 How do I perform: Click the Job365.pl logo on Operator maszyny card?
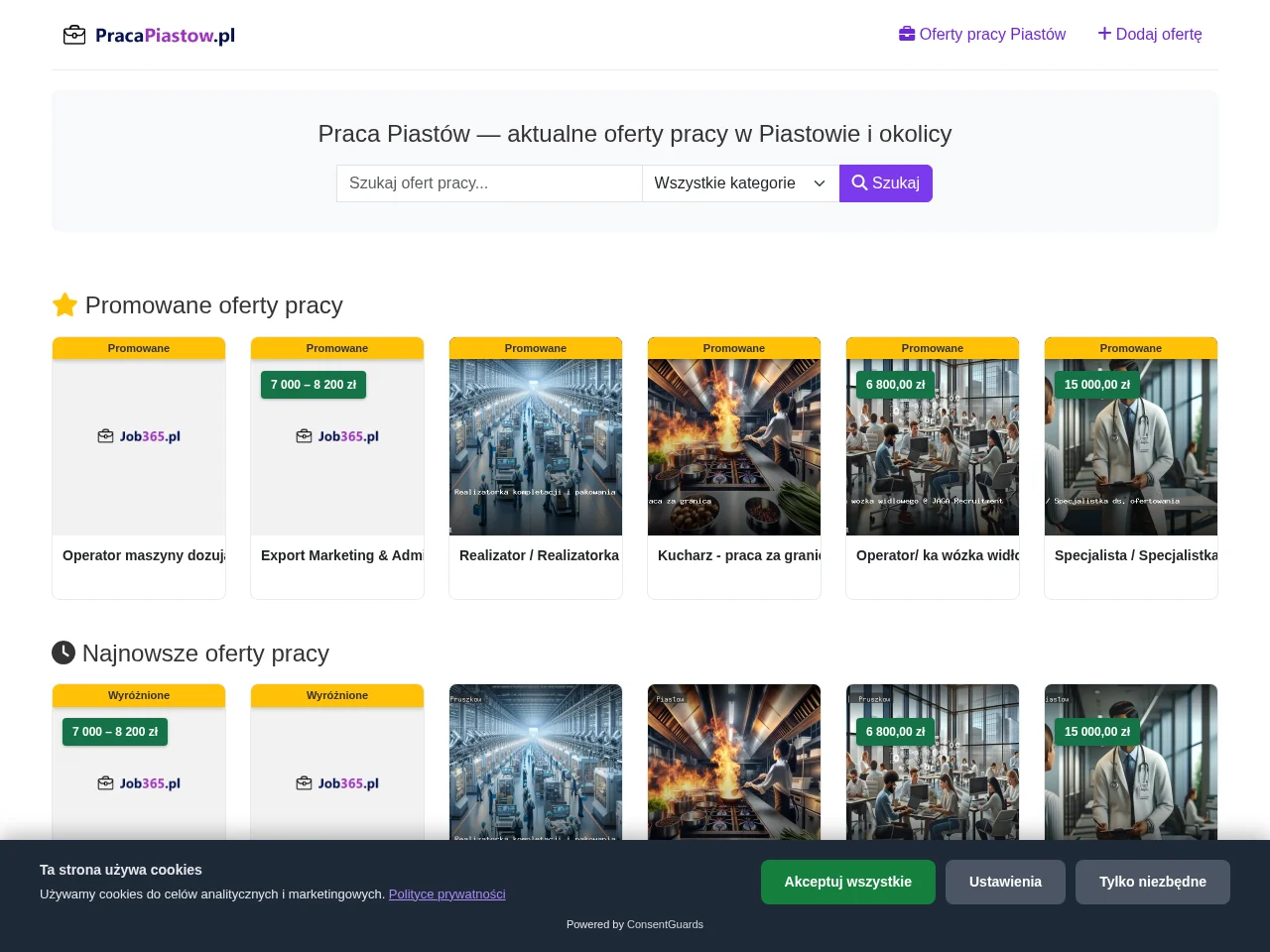point(139,436)
